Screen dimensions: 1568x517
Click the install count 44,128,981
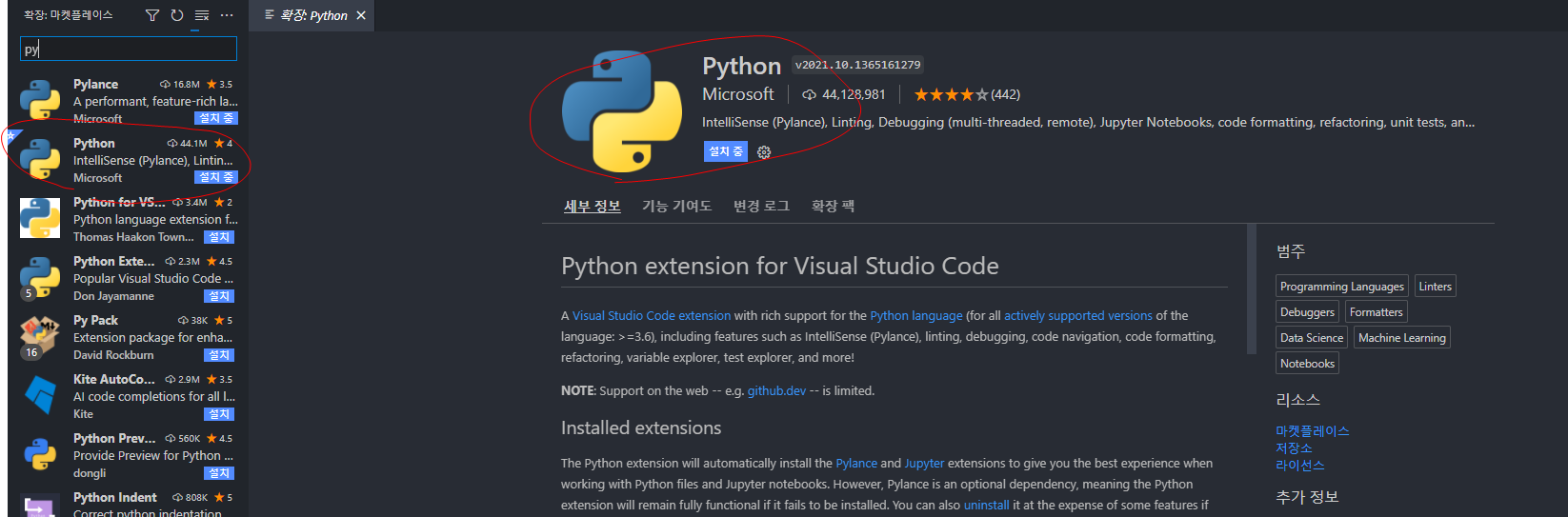pyautogui.click(x=844, y=94)
